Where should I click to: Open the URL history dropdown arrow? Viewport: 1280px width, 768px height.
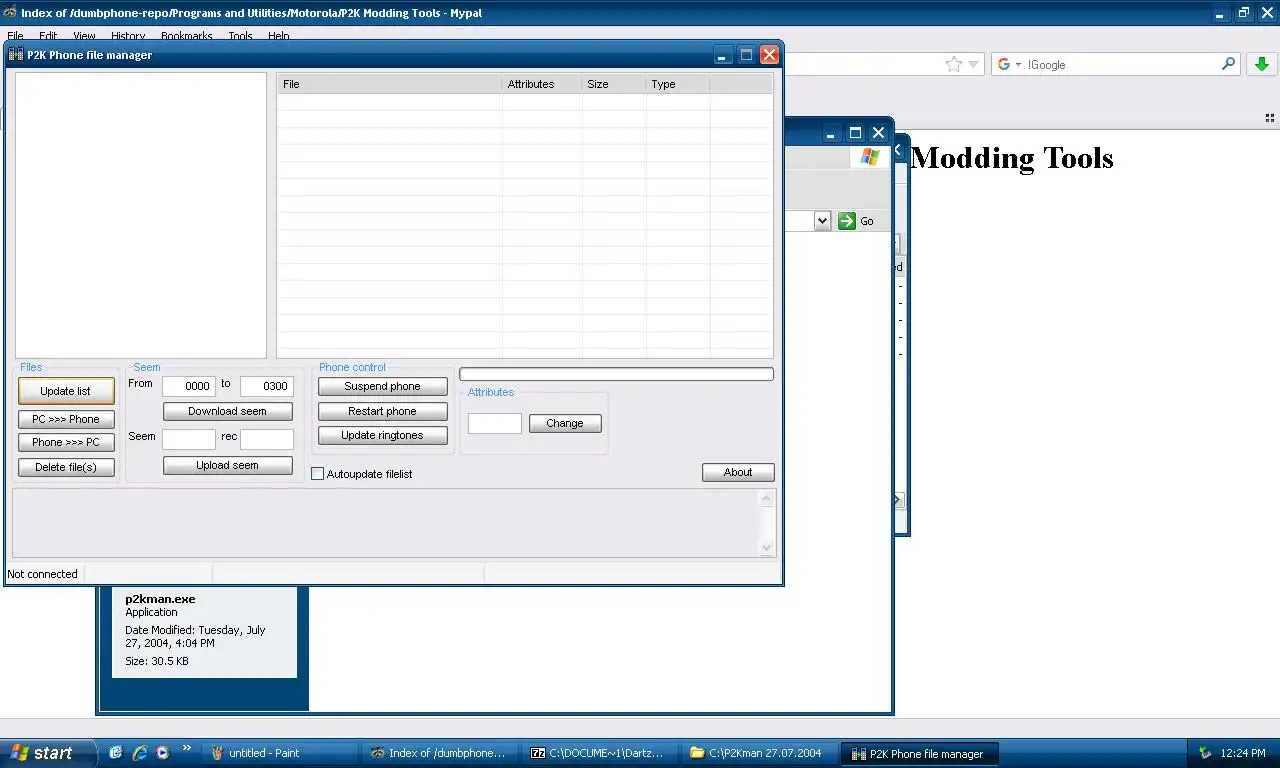pyautogui.click(x=973, y=64)
